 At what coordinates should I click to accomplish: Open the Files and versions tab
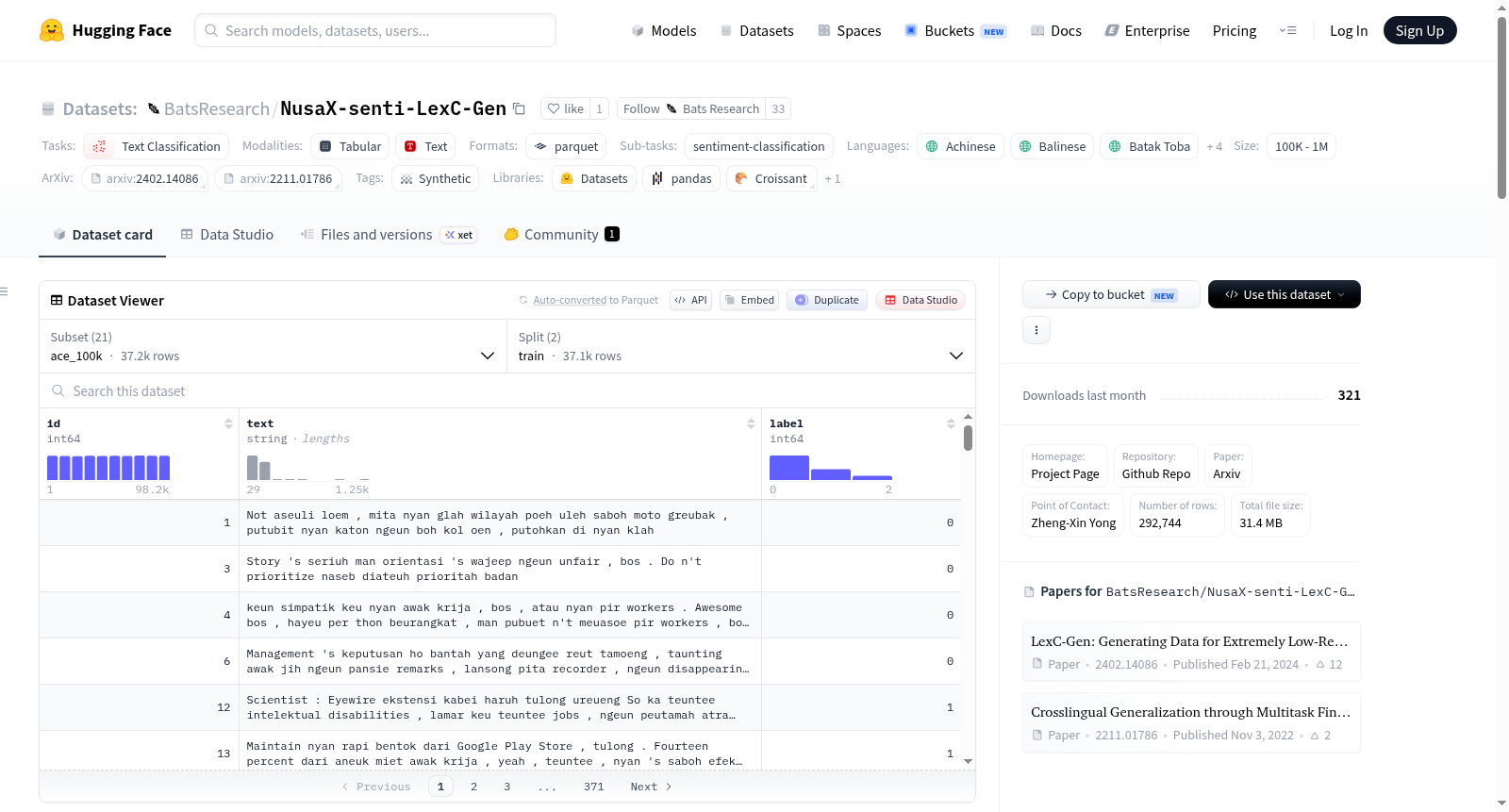(388, 235)
